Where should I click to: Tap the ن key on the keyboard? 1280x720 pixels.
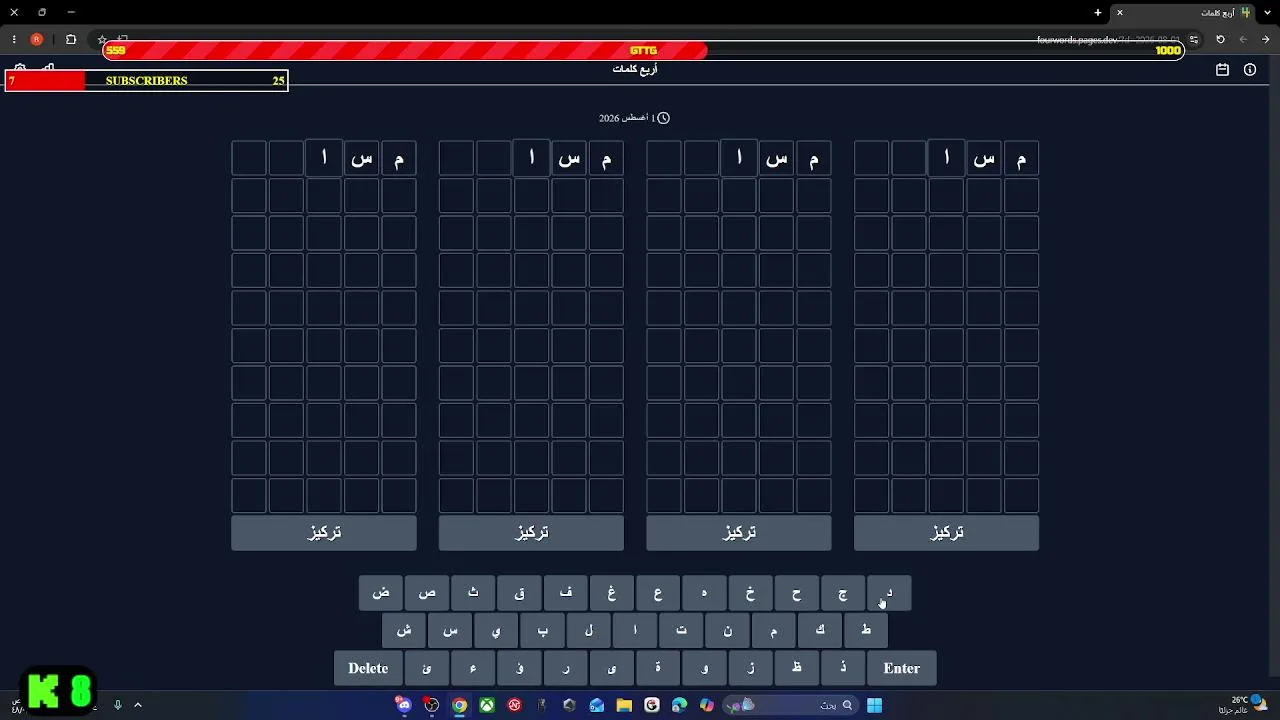tap(727, 630)
